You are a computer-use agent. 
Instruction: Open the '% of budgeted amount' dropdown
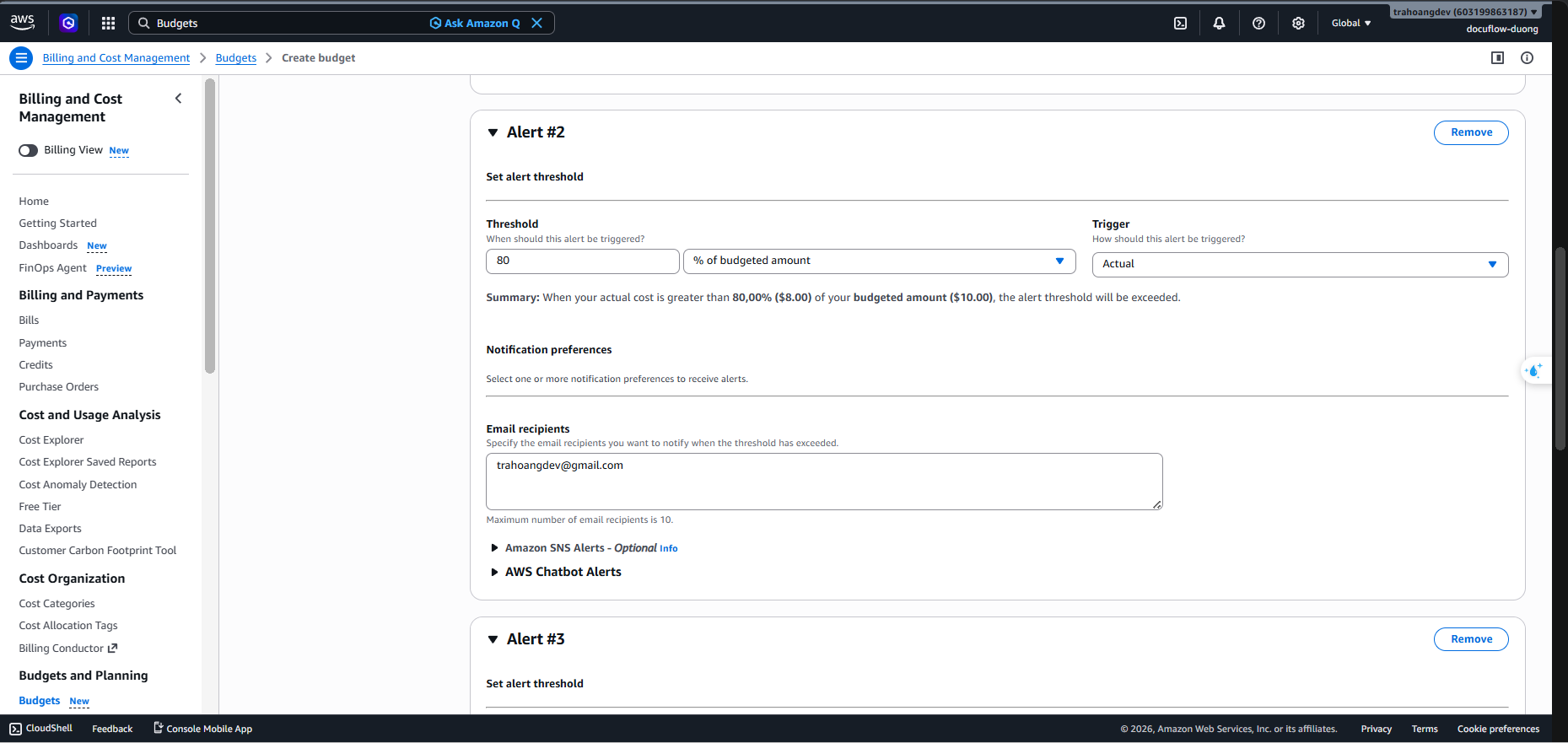click(879, 261)
